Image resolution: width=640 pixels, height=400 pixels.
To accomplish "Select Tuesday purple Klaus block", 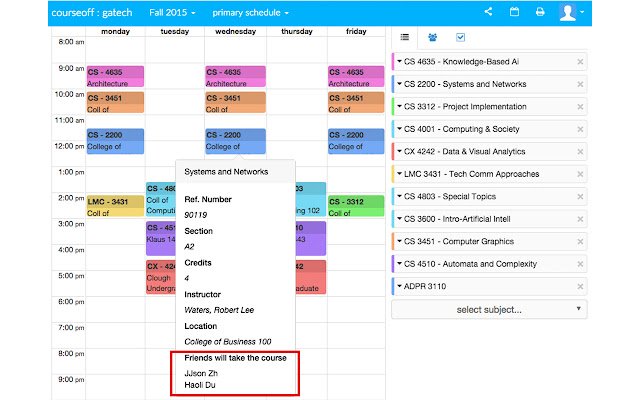I will coord(161,238).
